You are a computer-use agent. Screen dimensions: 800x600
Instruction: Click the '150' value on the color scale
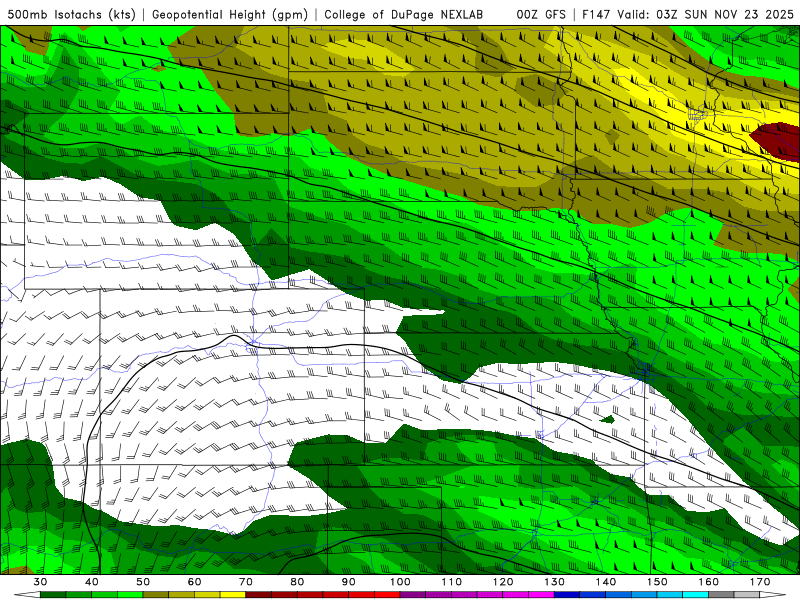point(657,582)
